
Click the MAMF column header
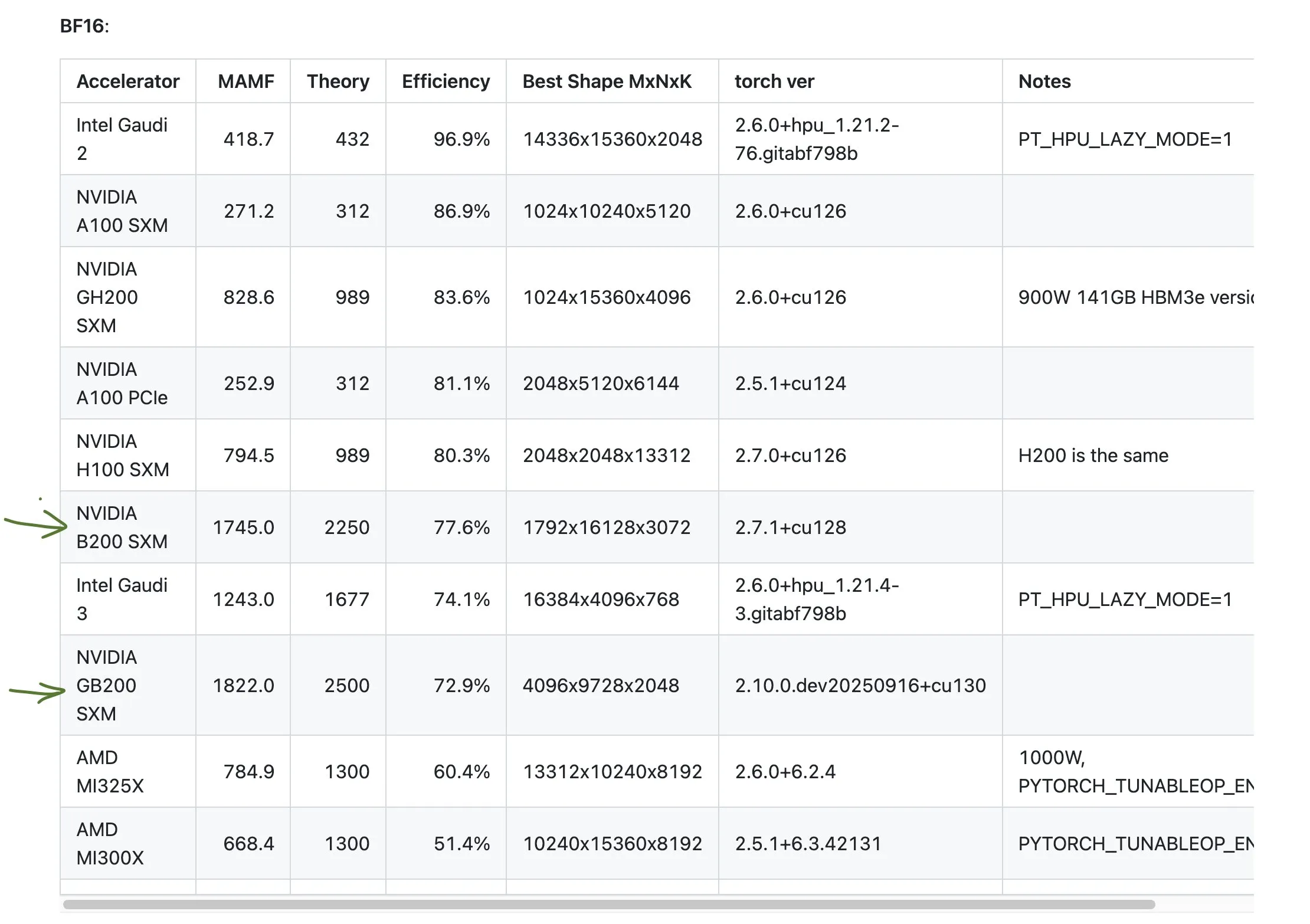click(245, 81)
